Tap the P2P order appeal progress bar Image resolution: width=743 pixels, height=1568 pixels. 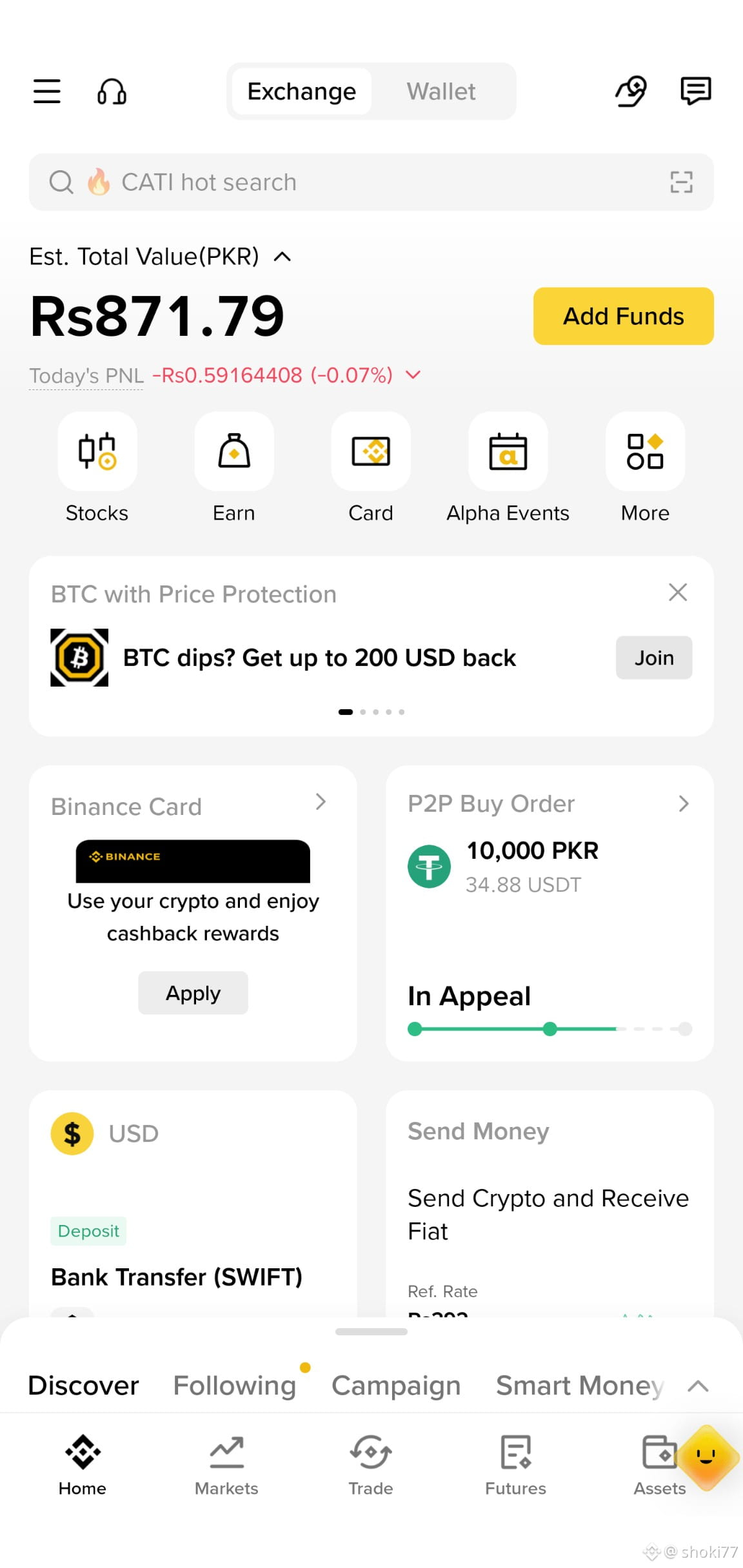(x=550, y=1029)
